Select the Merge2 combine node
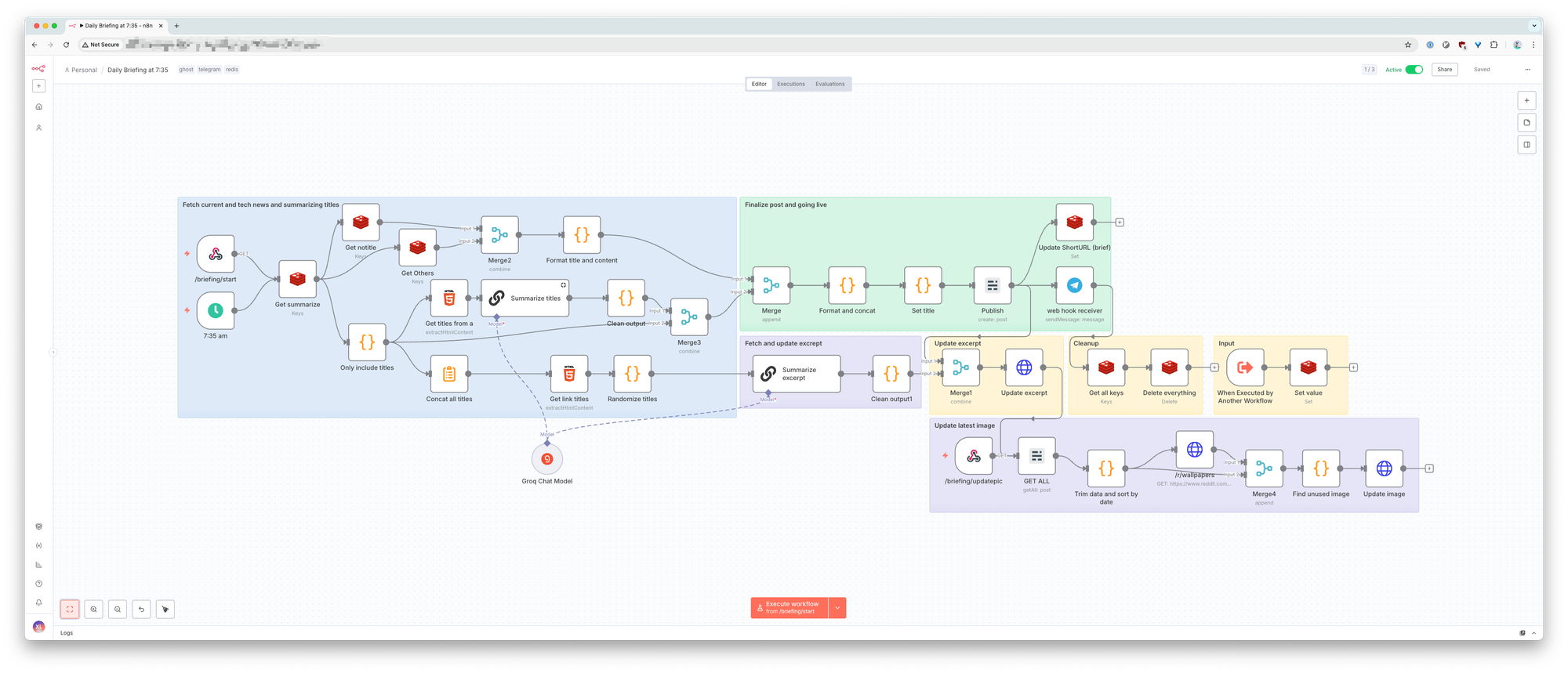 coord(499,235)
